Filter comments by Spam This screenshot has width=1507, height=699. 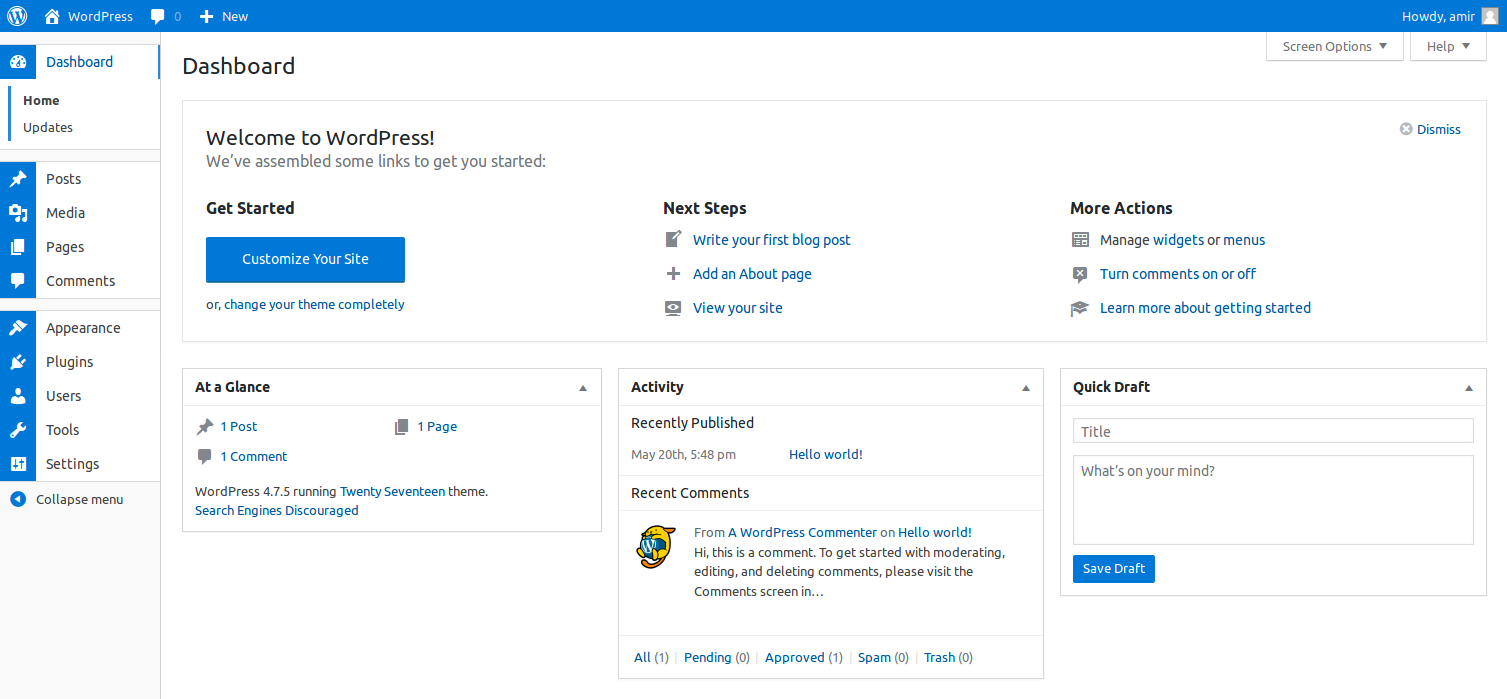[x=874, y=657]
